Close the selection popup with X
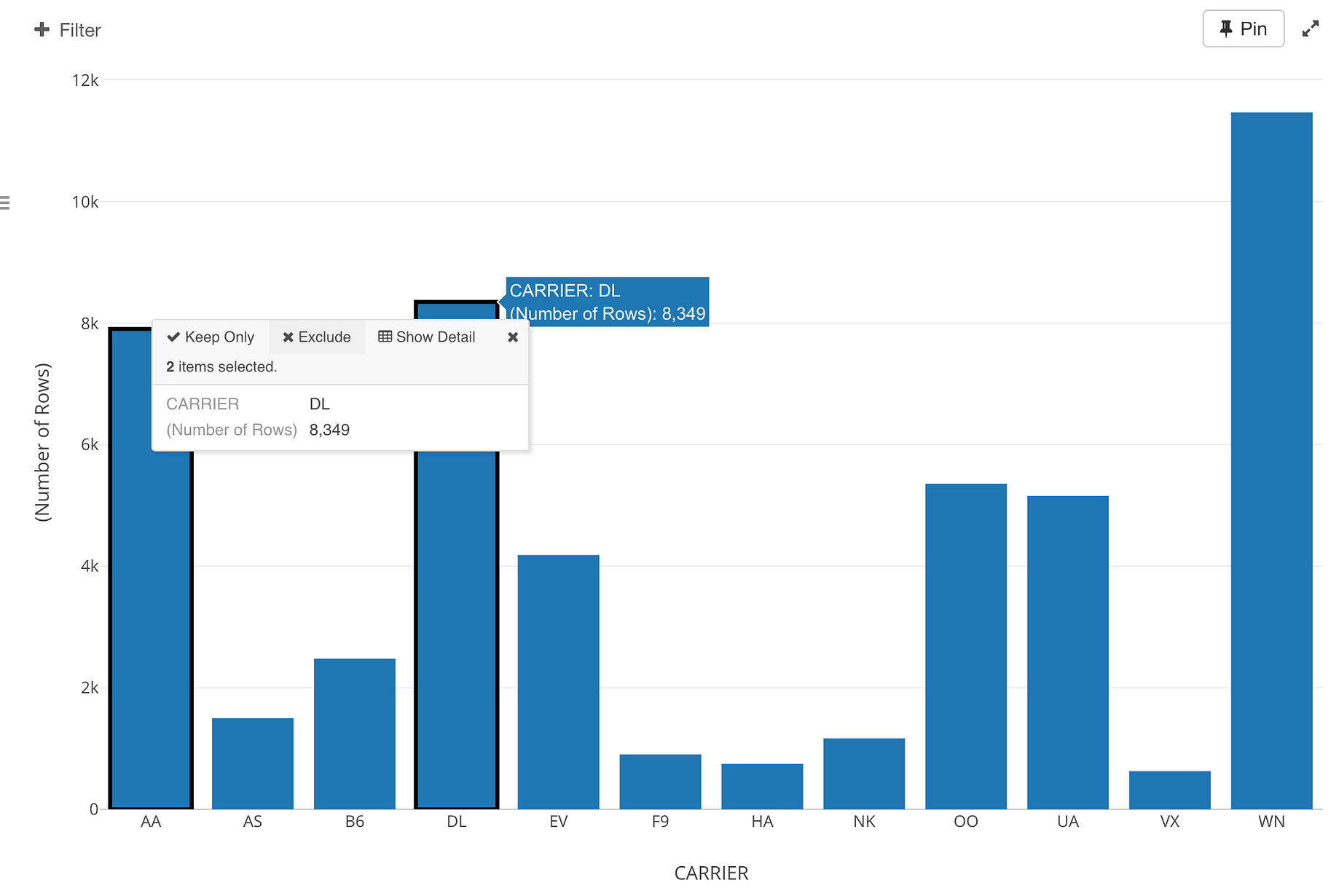 pos(513,337)
